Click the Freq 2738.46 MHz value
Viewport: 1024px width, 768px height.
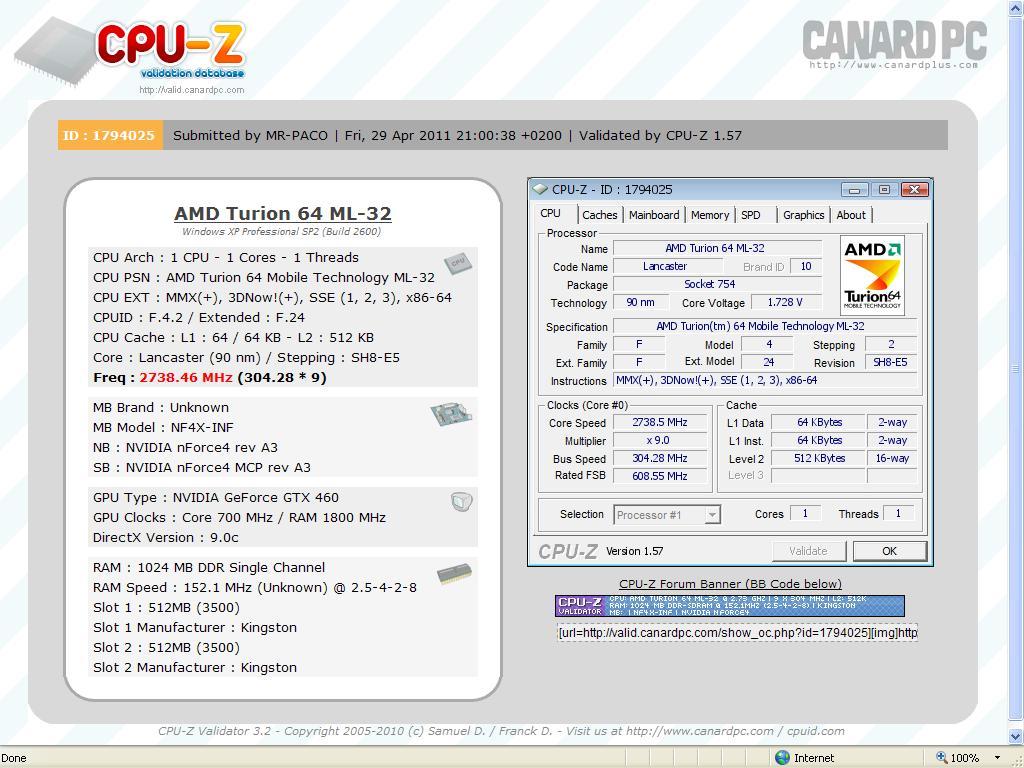186,377
